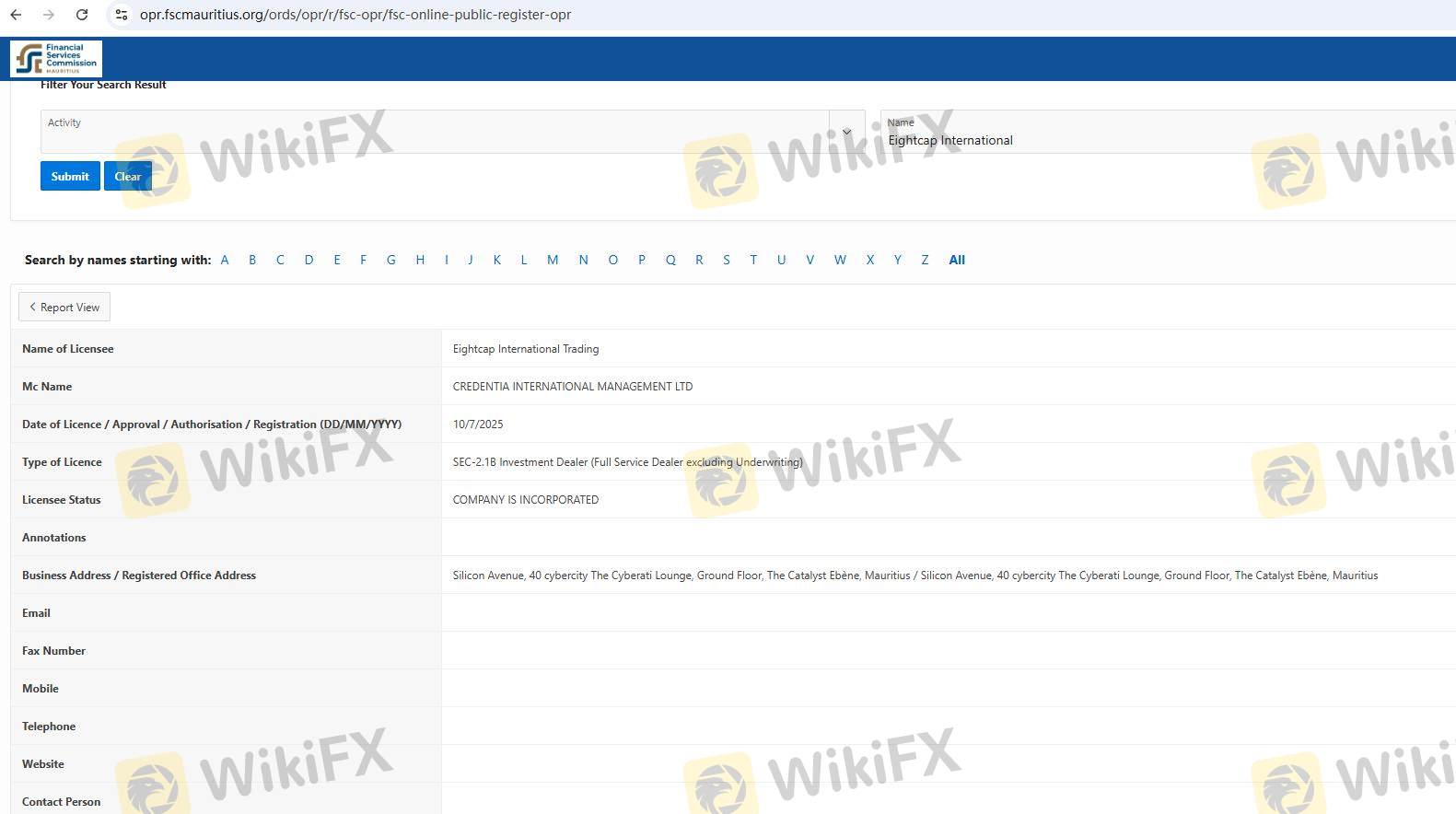The height and width of the screenshot is (814, 1456).
Task: Filter names starting with Y
Action: 898,260
